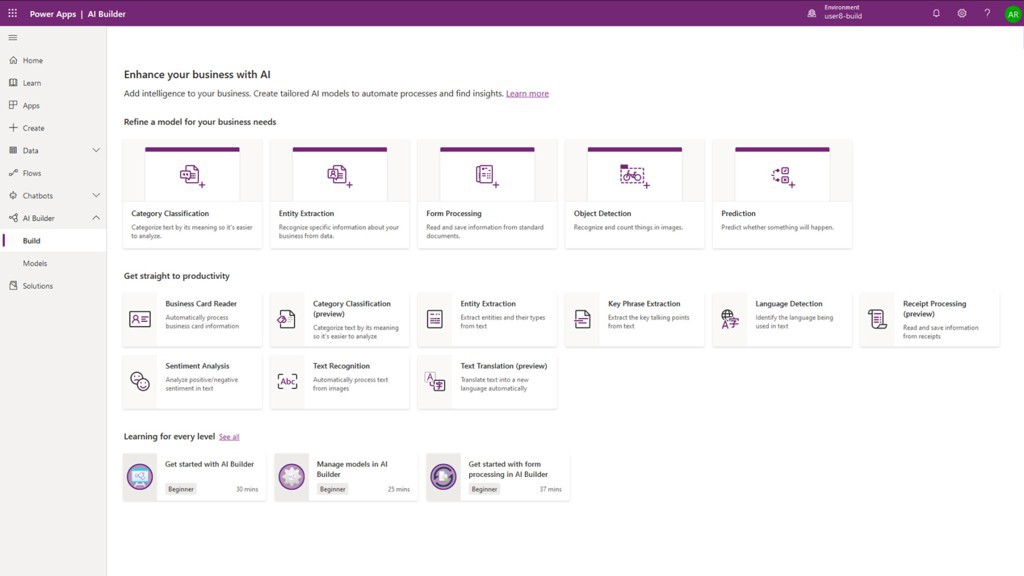Click the Learn book icon in sidebar
Viewport: 1024px width, 576px height.
13,83
